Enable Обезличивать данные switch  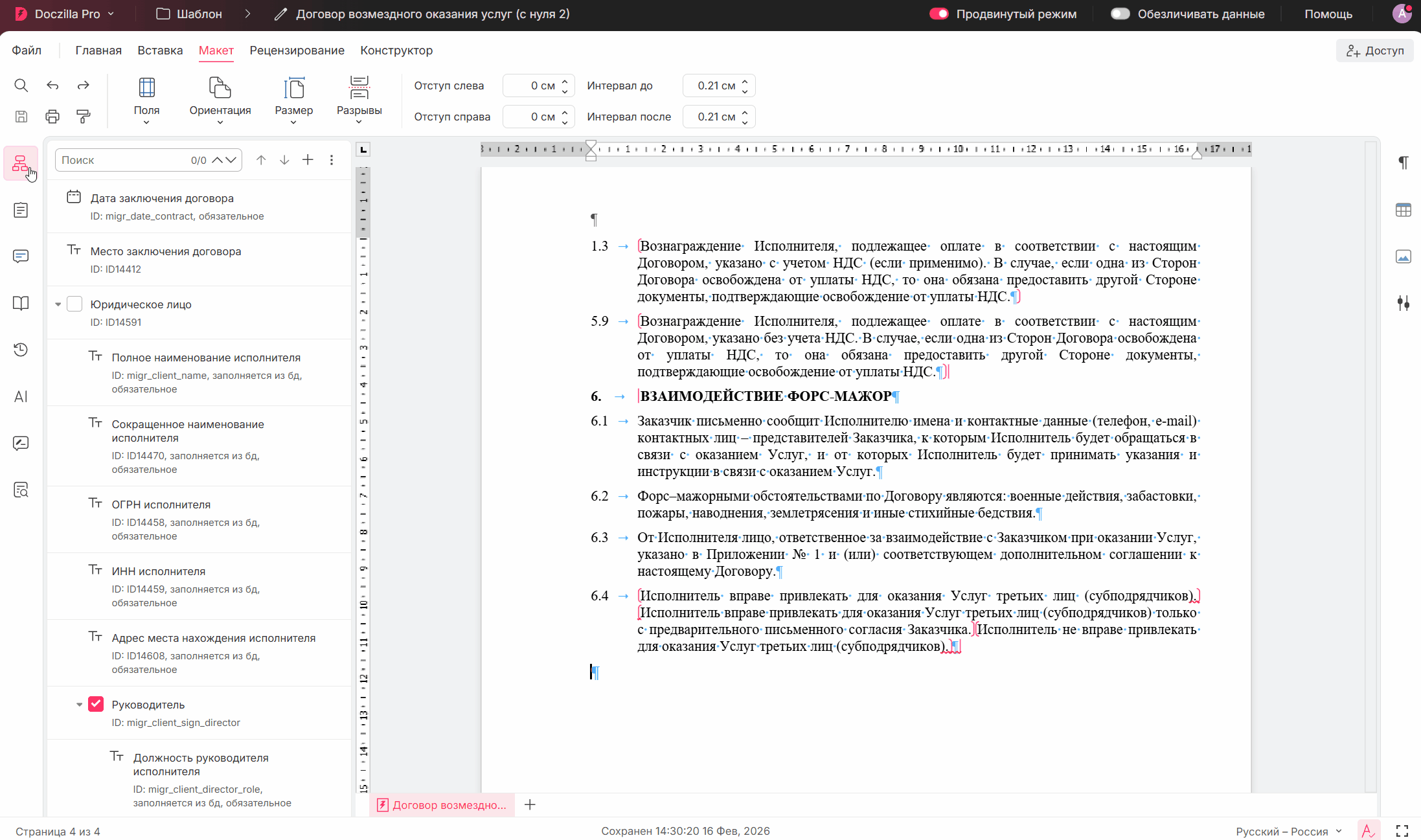point(1120,14)
